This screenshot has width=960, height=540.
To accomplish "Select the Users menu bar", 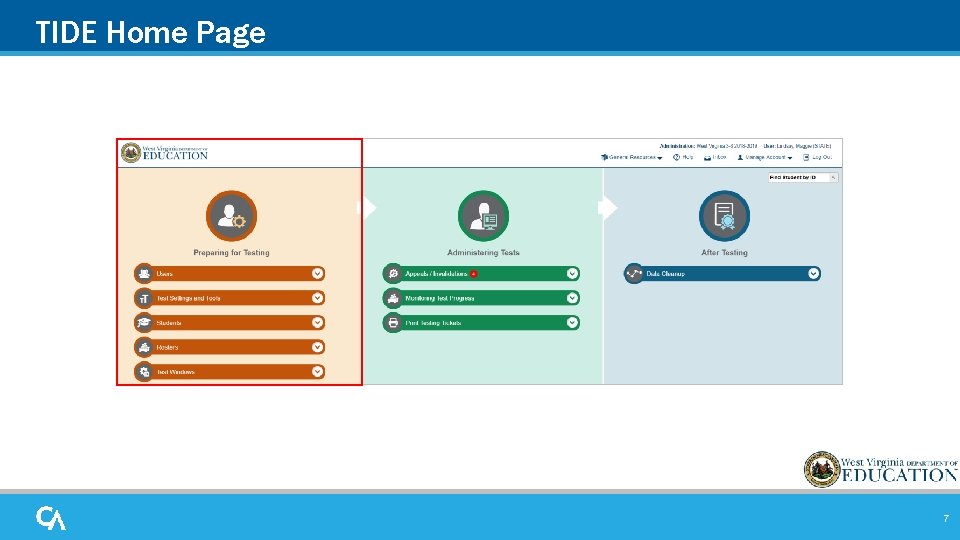I will pyautogui.click(x=230, y=274).
